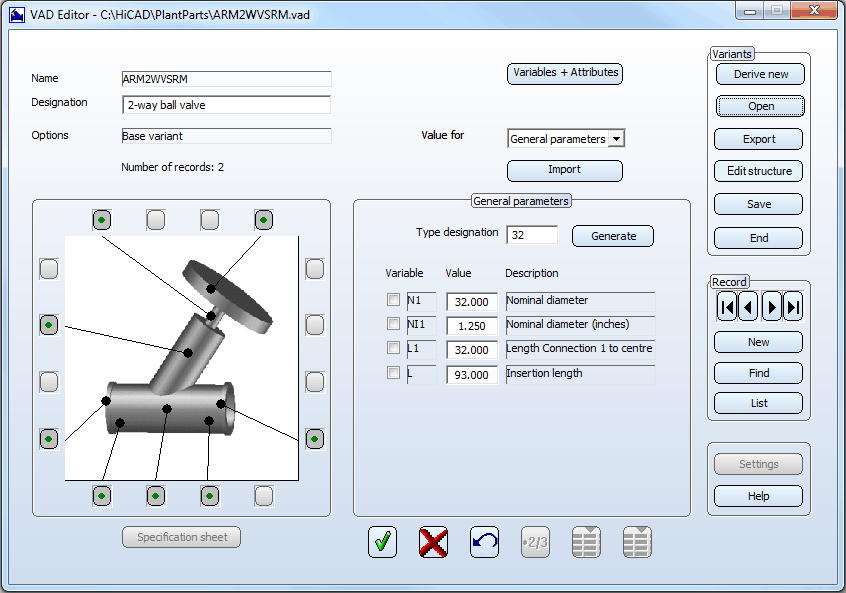Tick the NI1 variable checkbox
Viewport: 846px width, 593px height.
tap(393, 324)
